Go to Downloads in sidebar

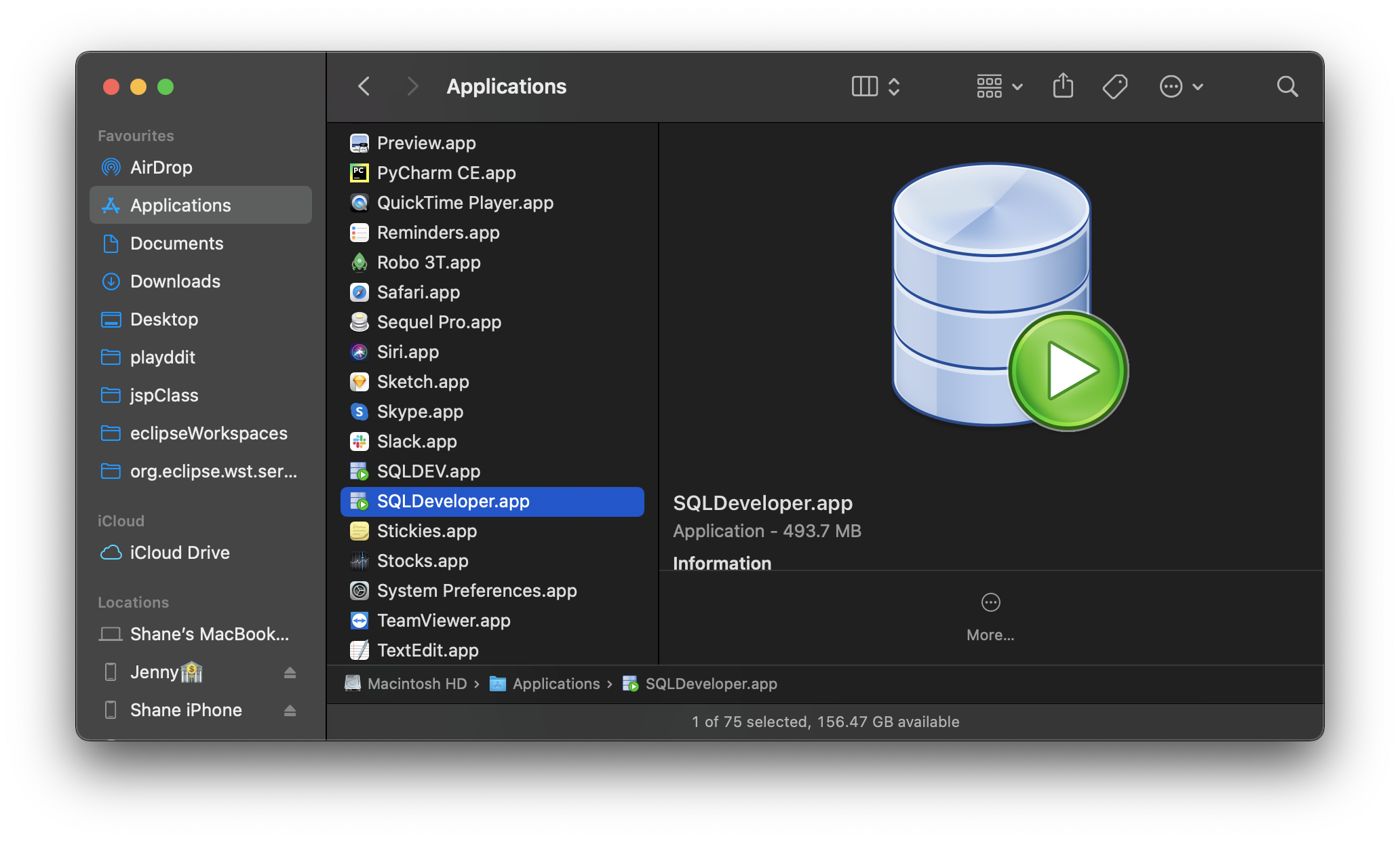pyautogui.click(x=174, y=281)
